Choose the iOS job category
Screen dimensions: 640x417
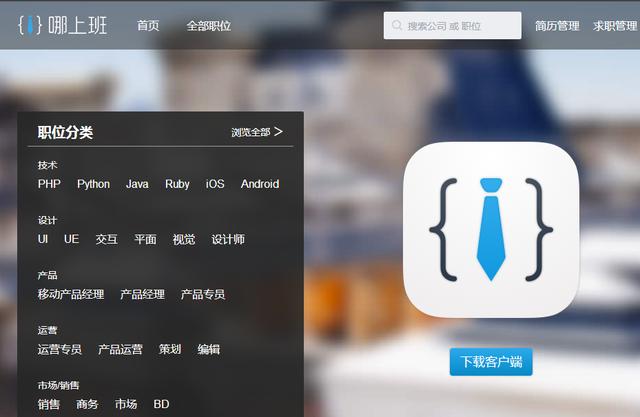click(x=215, y=184)
